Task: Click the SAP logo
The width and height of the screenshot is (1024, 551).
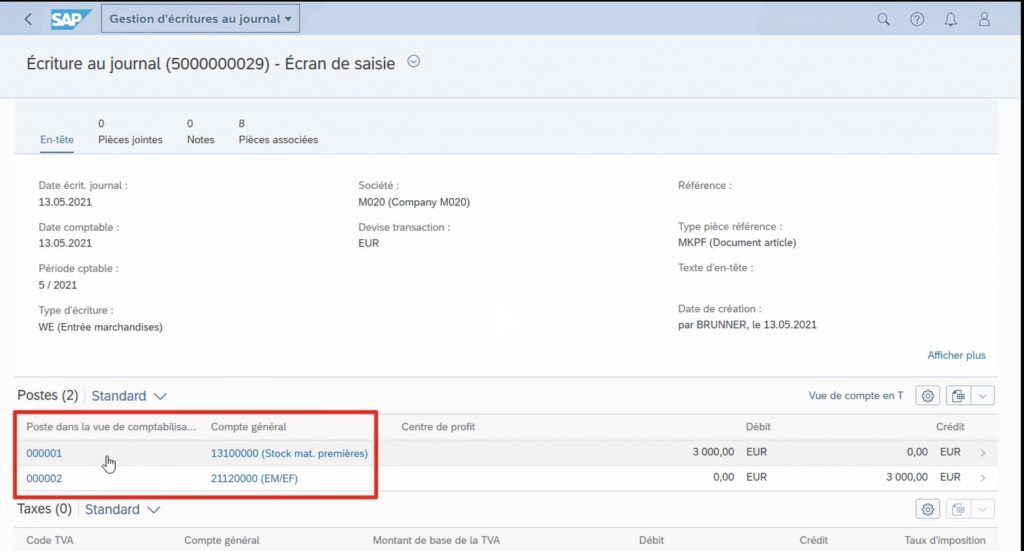Action: pyautogui.click(x=70, y=19)
